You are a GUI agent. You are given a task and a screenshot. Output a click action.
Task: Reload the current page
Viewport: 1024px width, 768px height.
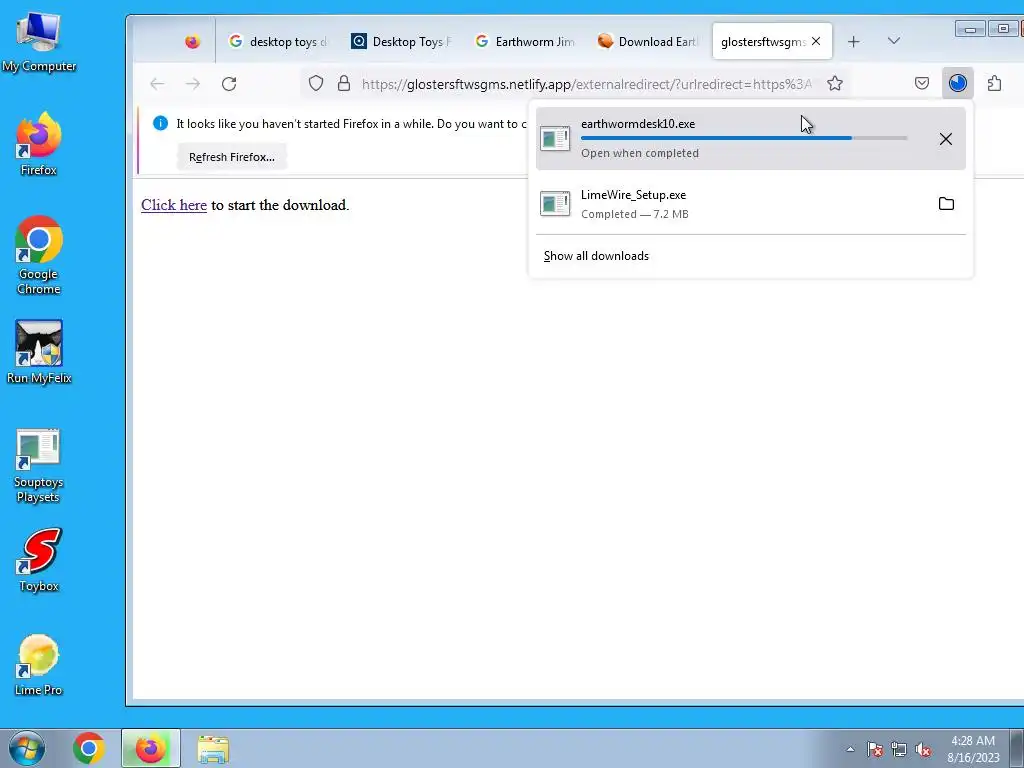pyautogui.click(x=229, y=84)
